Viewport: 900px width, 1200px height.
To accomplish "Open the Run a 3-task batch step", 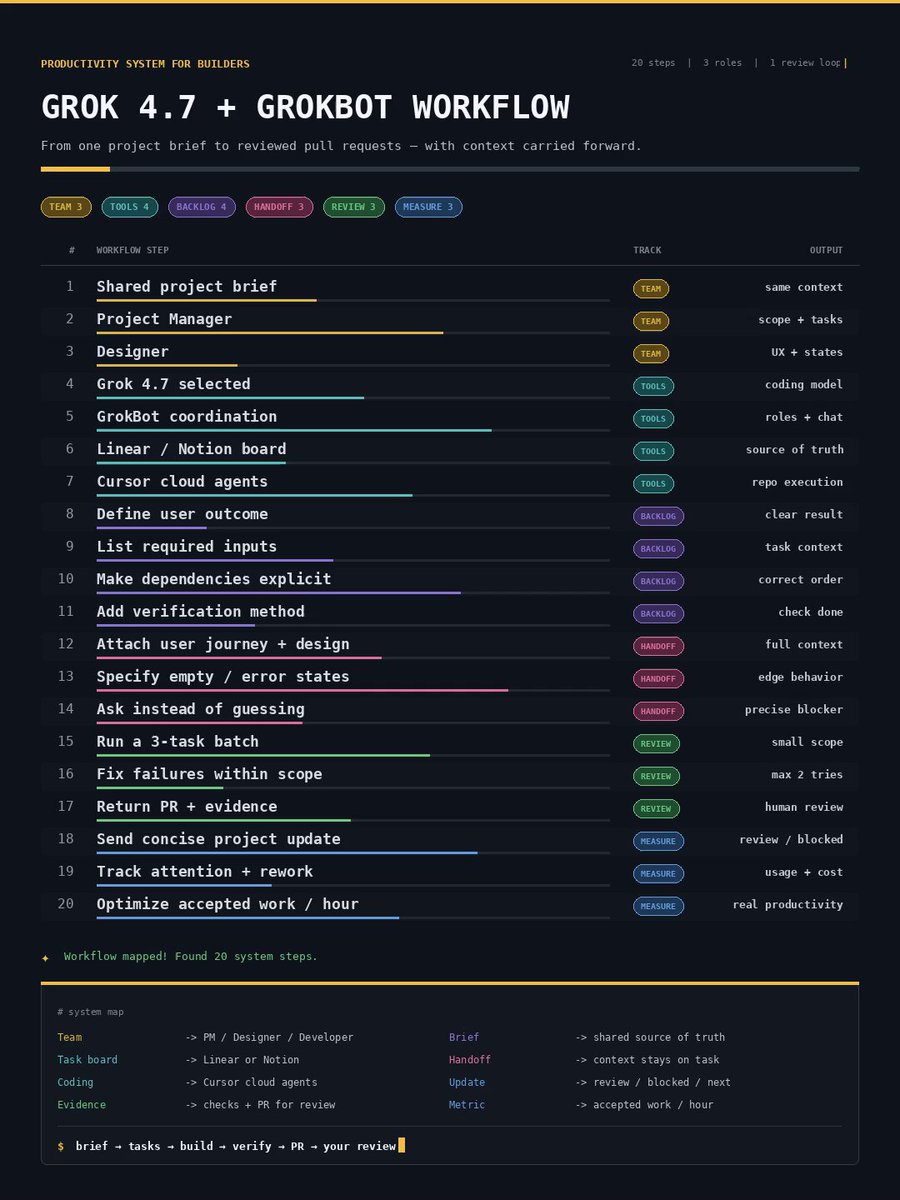I will coord(178,741).
